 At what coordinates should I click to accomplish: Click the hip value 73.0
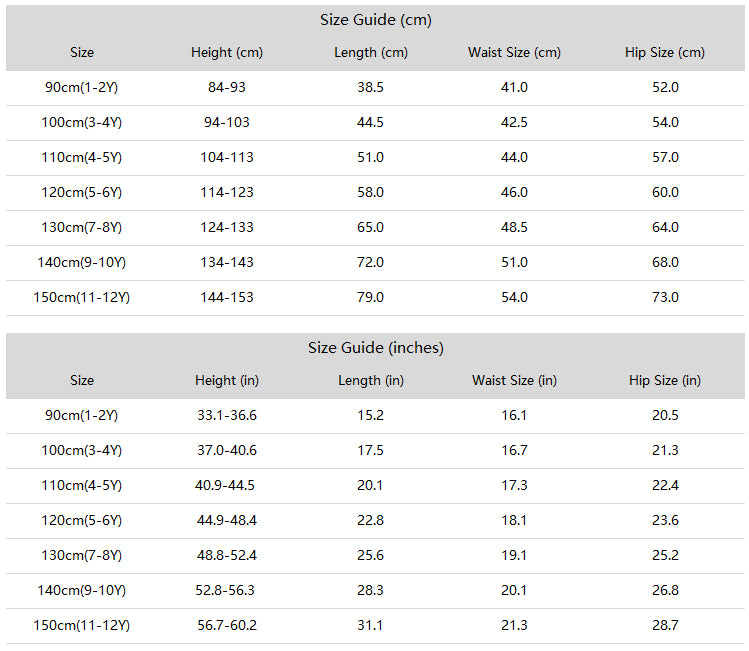click(665, 298)
